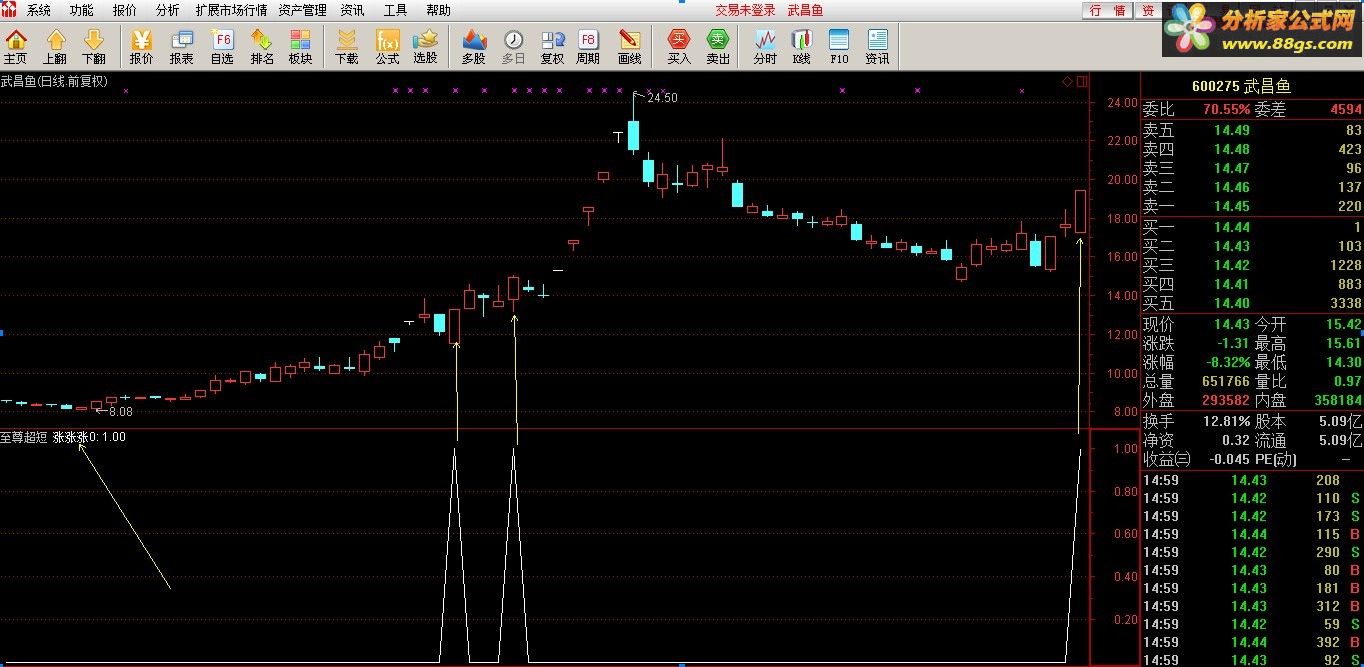This screenshot has width=1364, height=667.
Task: Select the 多日 multi-day clock icon
Action: [x=513, y=47]
